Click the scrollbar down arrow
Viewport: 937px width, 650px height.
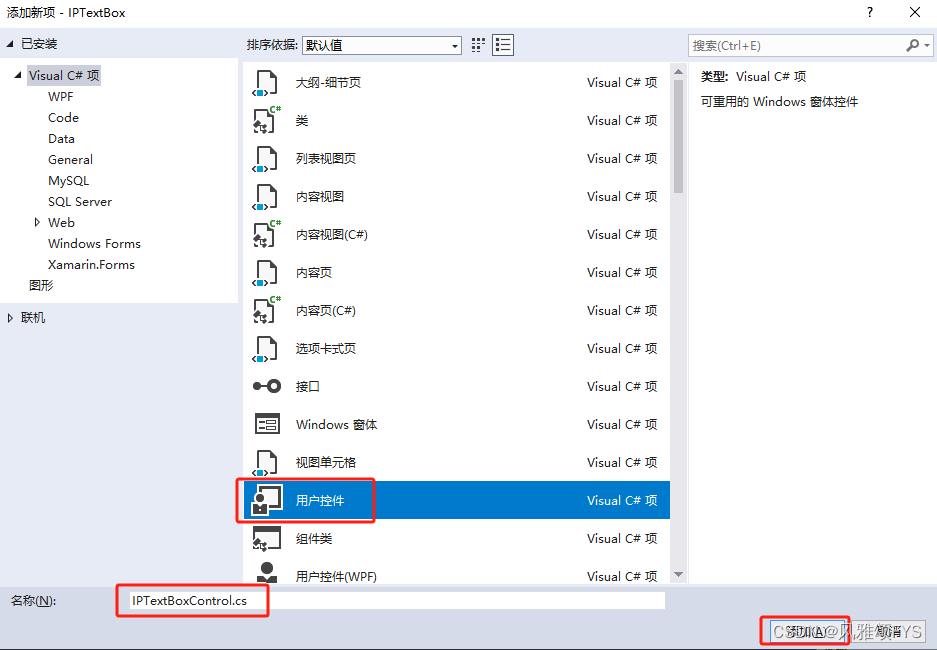[678, 575]
